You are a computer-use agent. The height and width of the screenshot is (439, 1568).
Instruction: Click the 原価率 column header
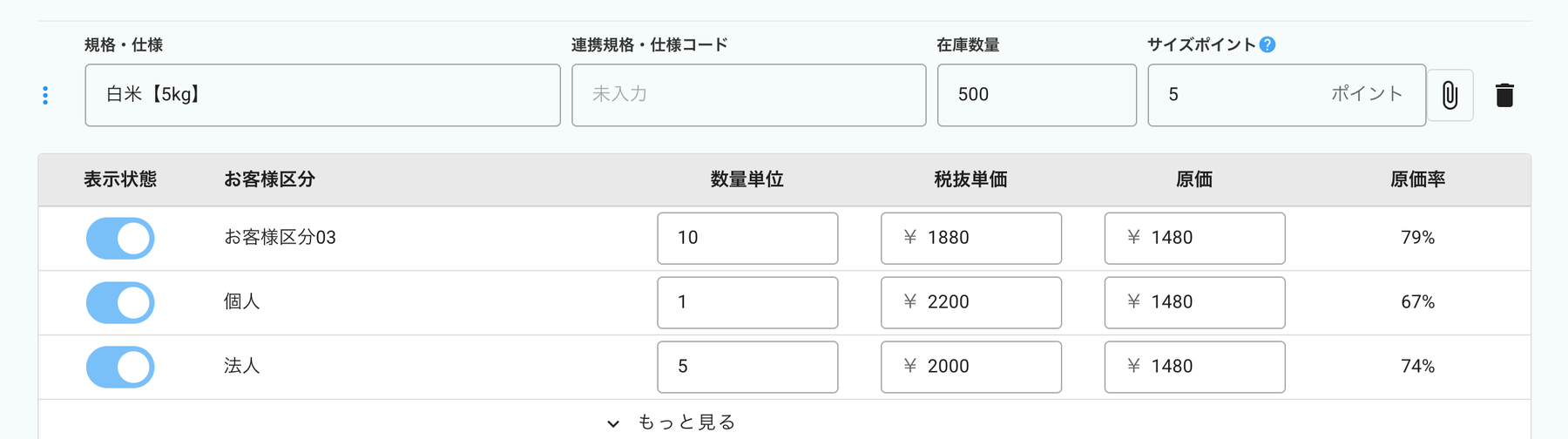[x=1417, y=179]
